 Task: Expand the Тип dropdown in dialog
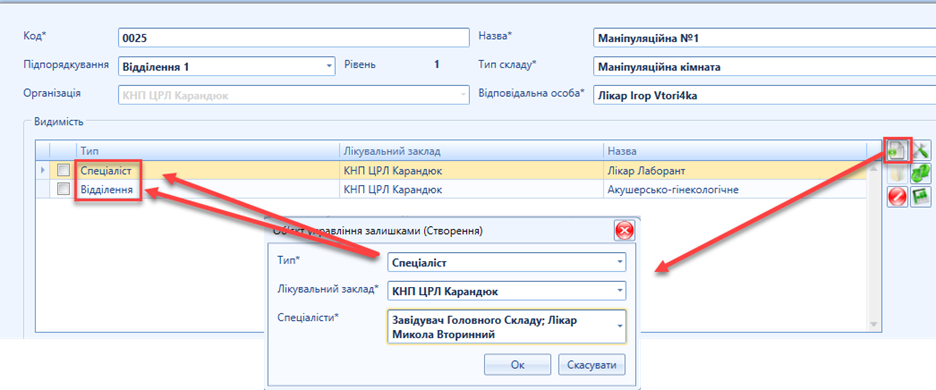pyautogui.click(x=620, y=262)
